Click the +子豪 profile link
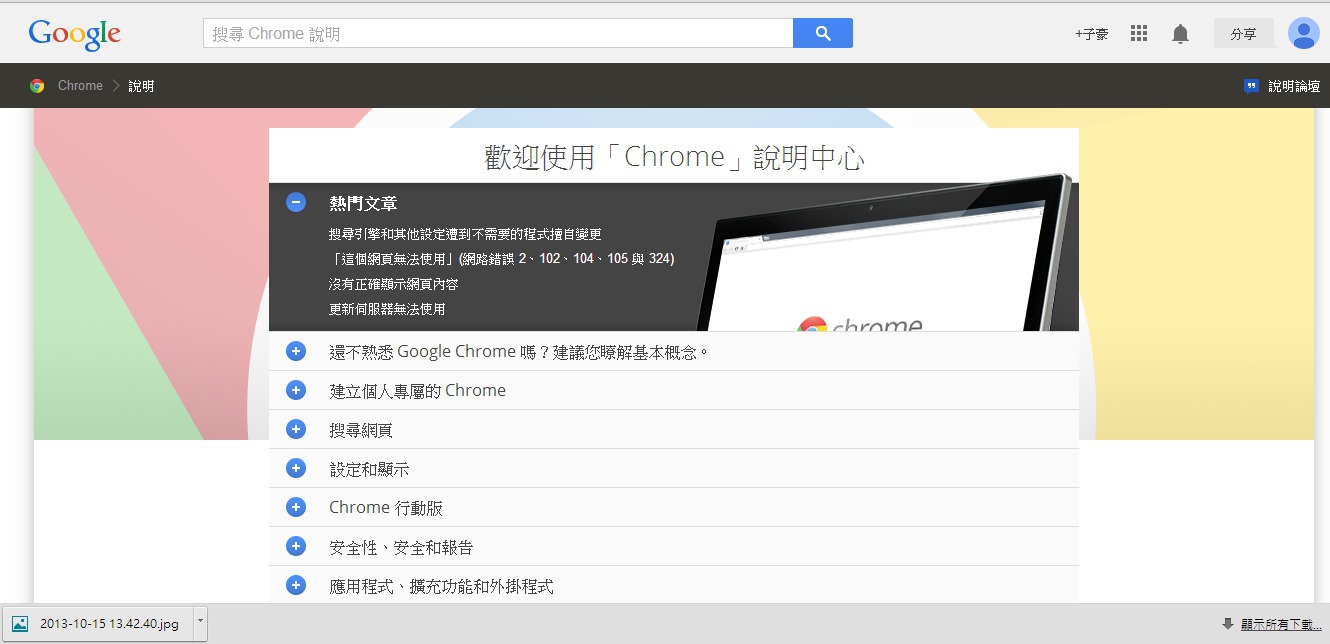 pyautogui.click(x=1092, y=34)
